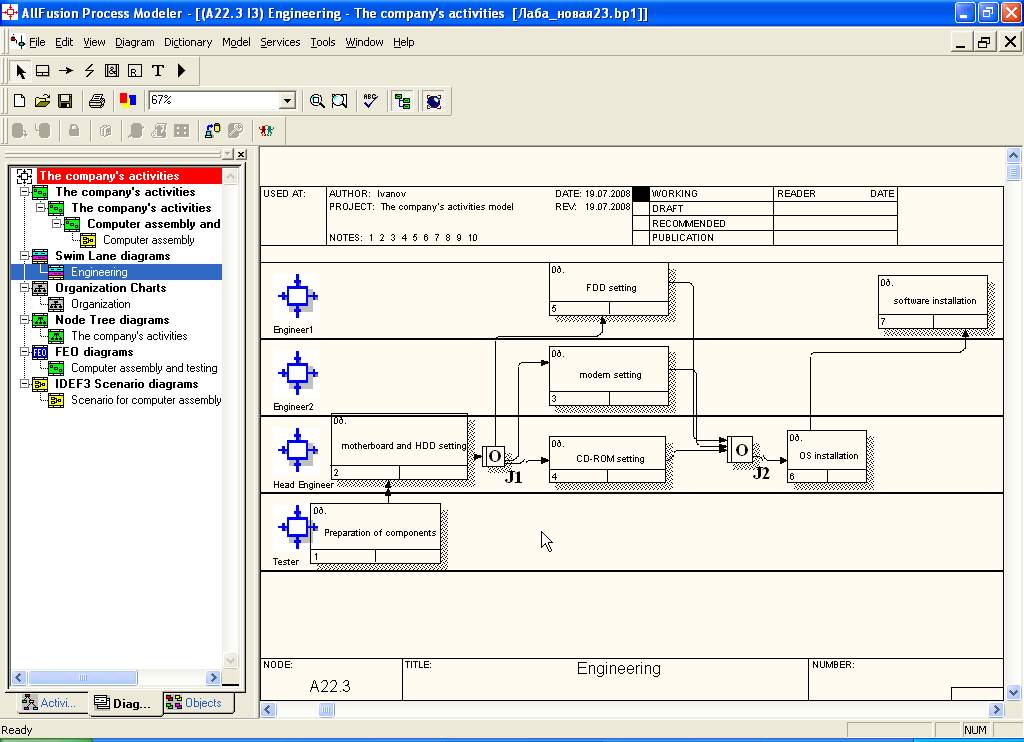
Task: Open the Help menu
Action: [404, 42]
